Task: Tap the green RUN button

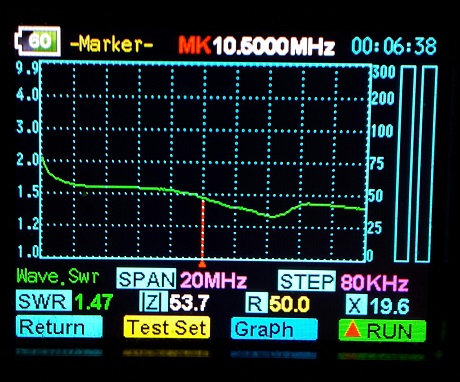Action: 382,331
